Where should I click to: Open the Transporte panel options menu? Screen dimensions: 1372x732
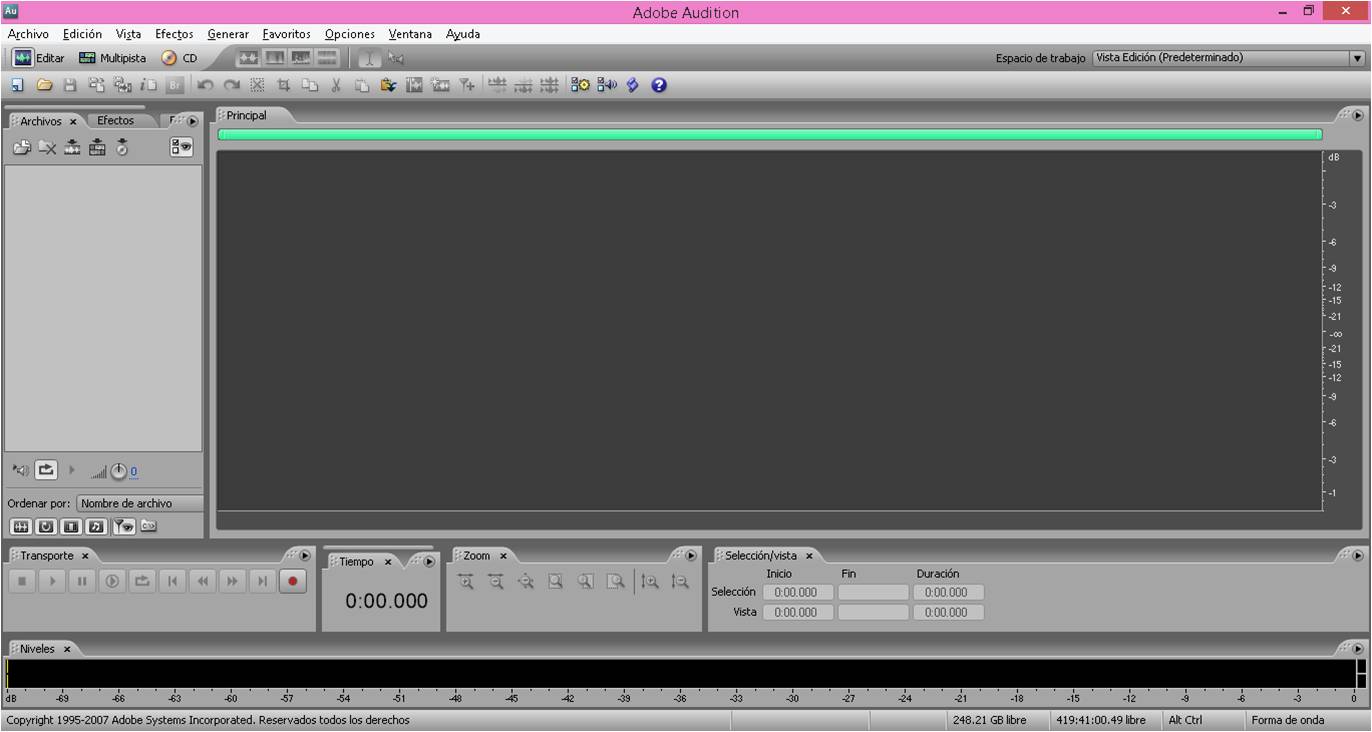(305, 555)
